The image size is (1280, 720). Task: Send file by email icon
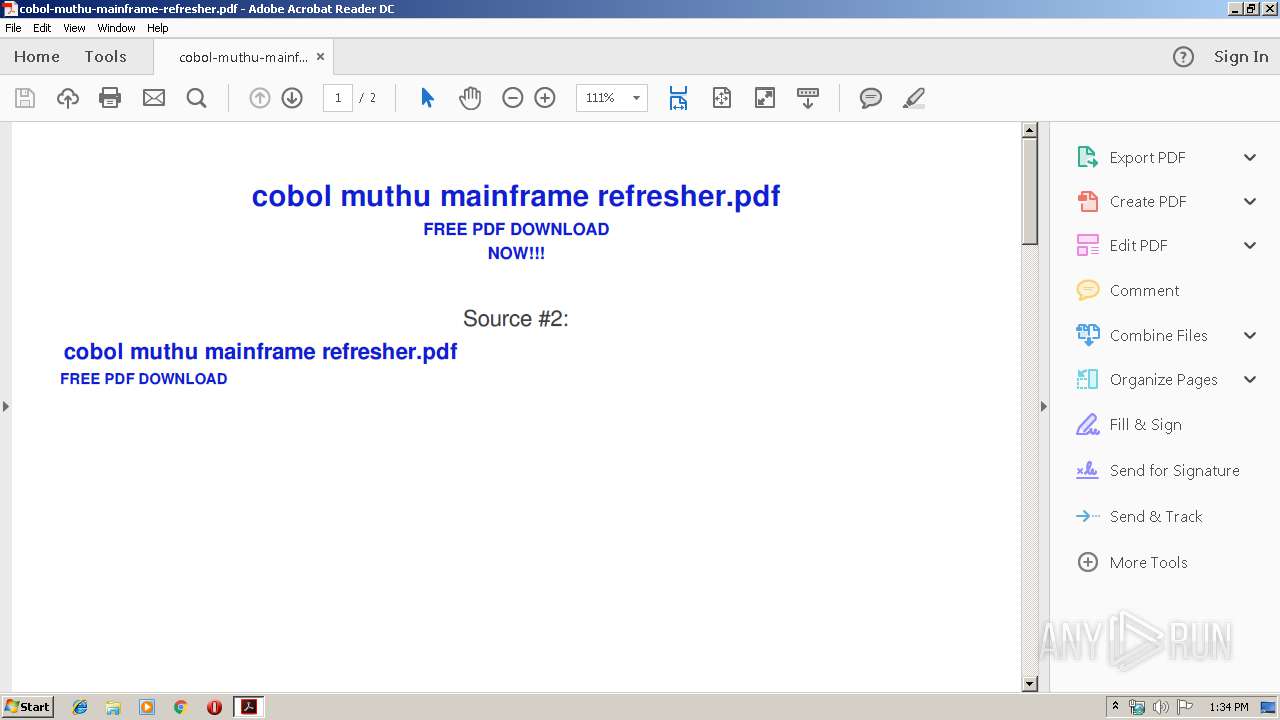click(154, 98)
